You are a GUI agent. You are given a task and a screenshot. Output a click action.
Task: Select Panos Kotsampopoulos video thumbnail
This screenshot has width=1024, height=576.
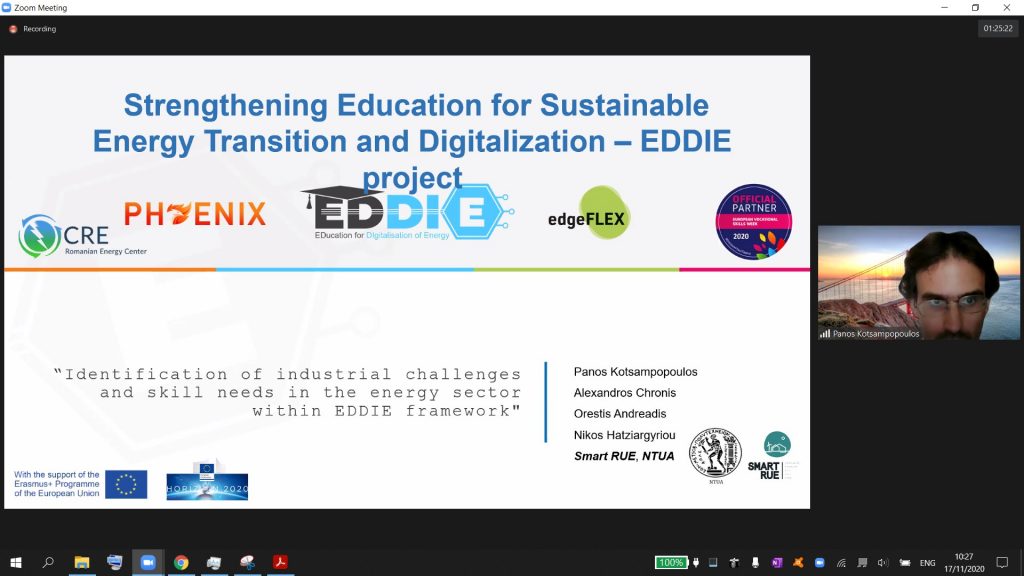pos(918,282)
